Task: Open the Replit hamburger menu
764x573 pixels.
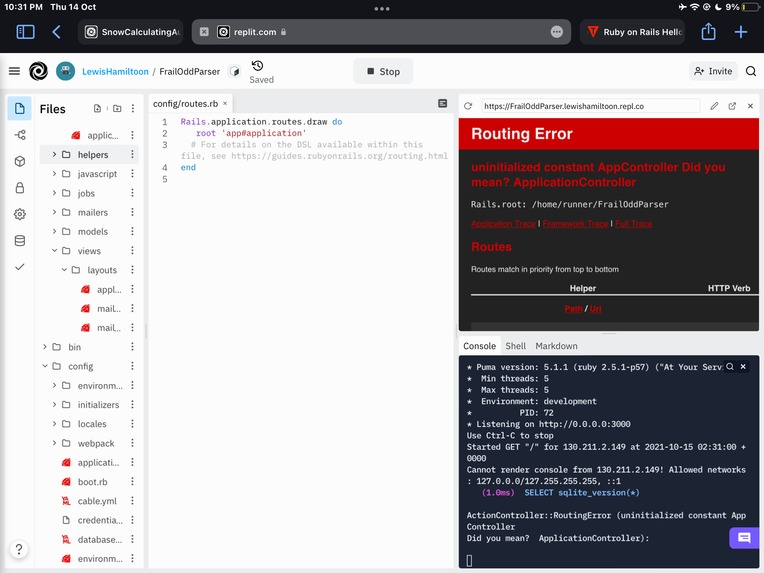Action: tap(15, 71)
